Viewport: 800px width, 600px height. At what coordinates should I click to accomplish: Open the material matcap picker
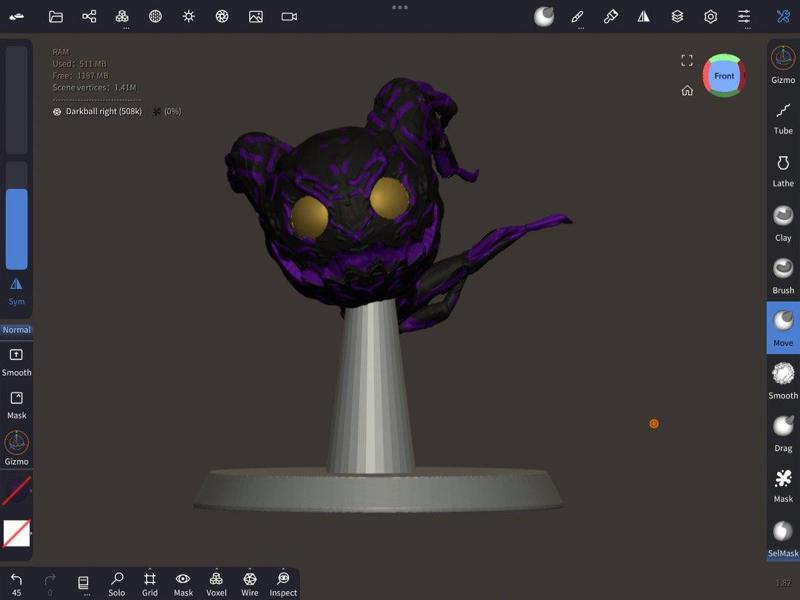(x=545, y=16)
